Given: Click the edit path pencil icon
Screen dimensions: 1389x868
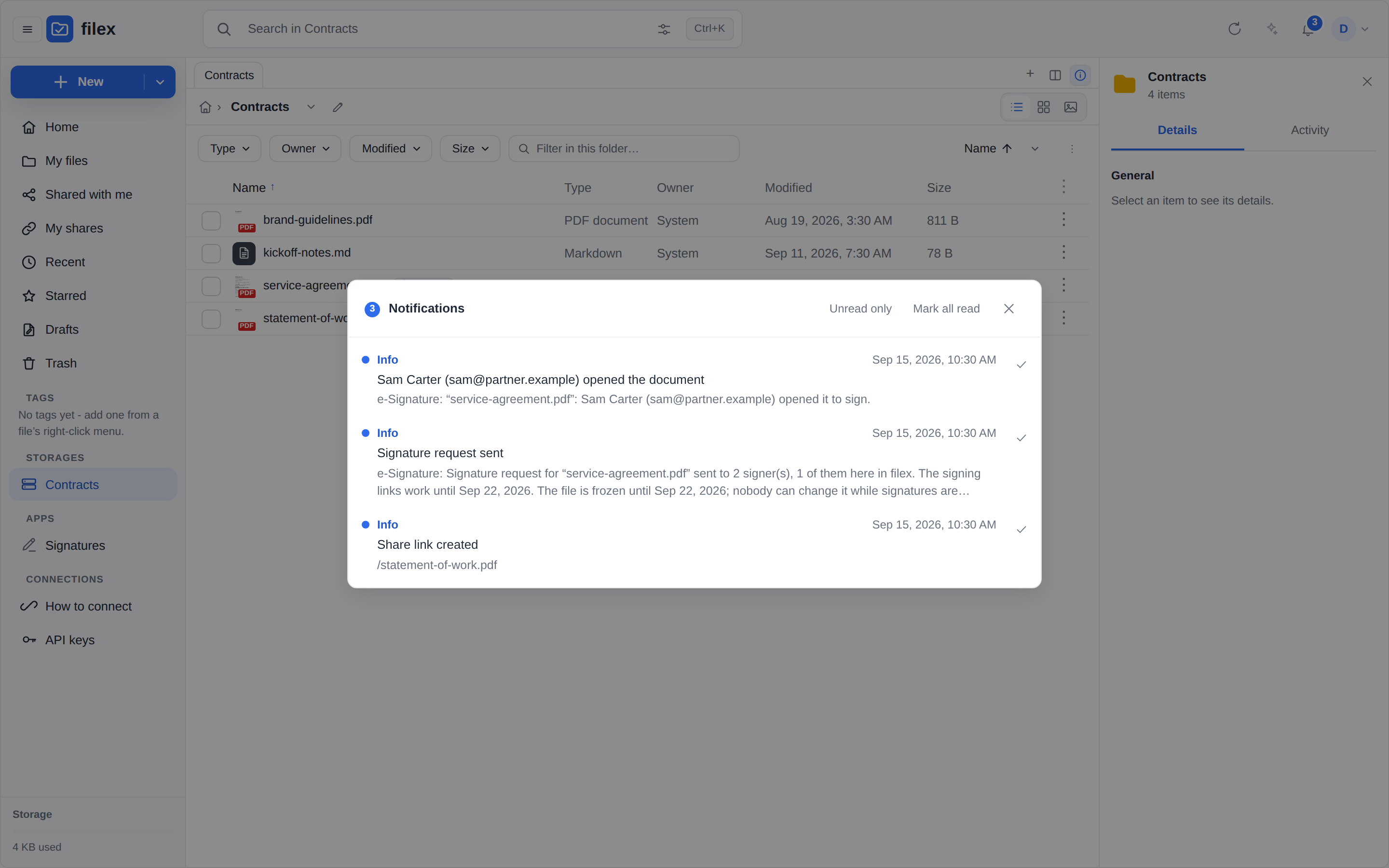Looking at the screenshot, I should pyautogui.click(x=338, y=108).
